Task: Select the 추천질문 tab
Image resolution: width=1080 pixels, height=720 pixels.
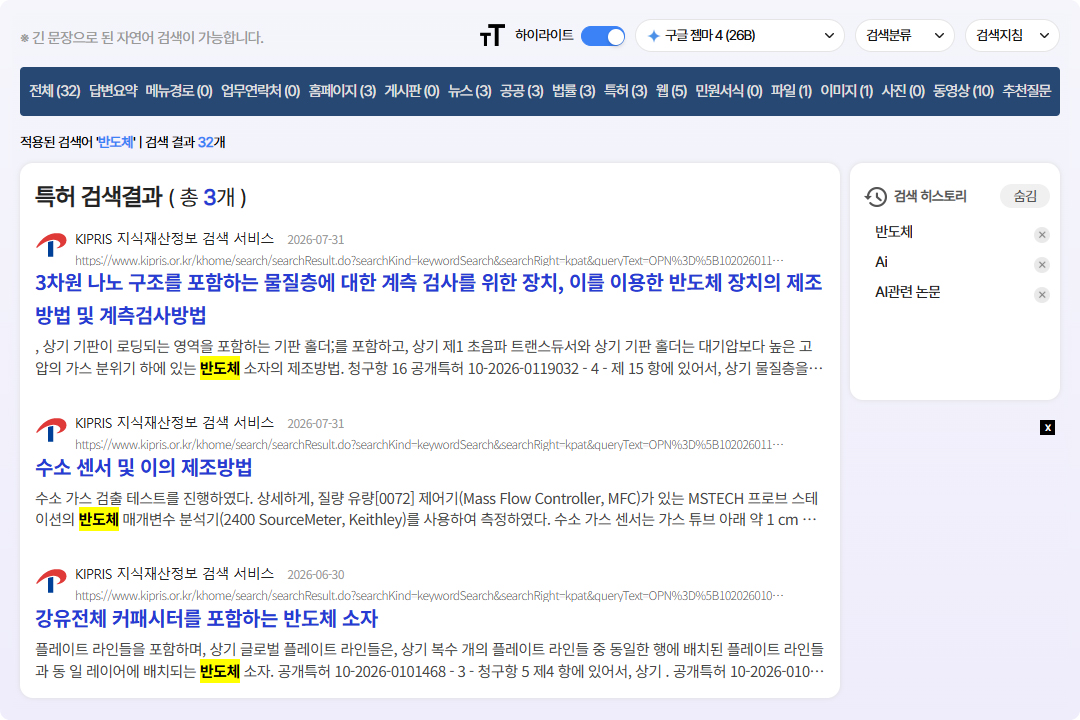Action: pyautogui.click(x=1027, y=91)
